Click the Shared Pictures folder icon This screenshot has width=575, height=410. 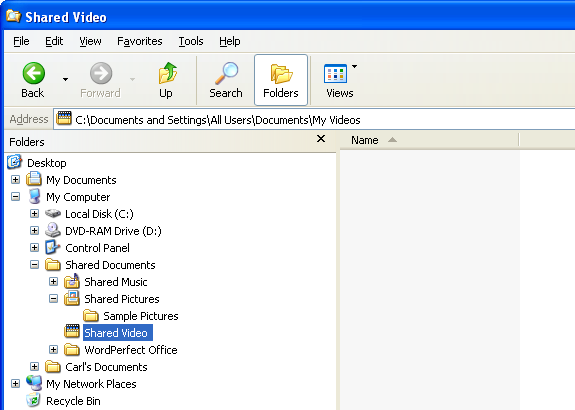[x=72, y=298]
